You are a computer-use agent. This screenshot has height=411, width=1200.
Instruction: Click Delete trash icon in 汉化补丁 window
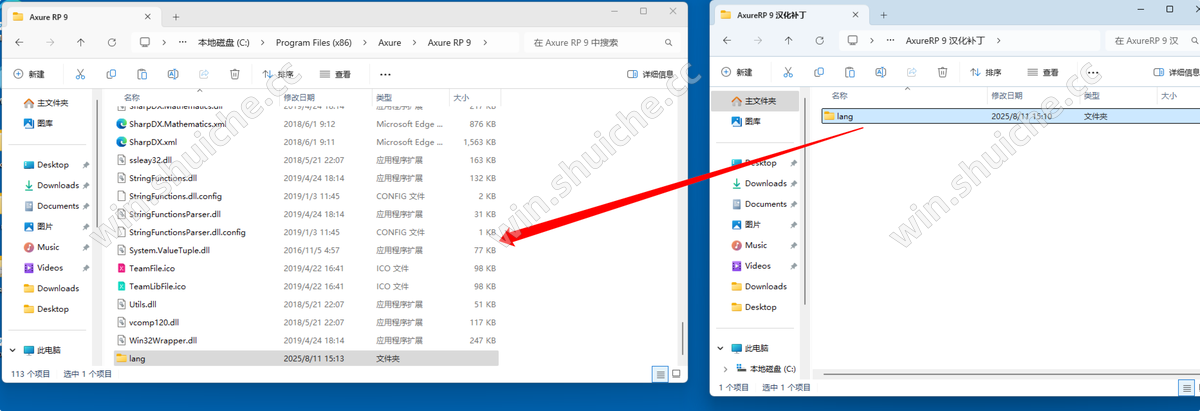943,72
